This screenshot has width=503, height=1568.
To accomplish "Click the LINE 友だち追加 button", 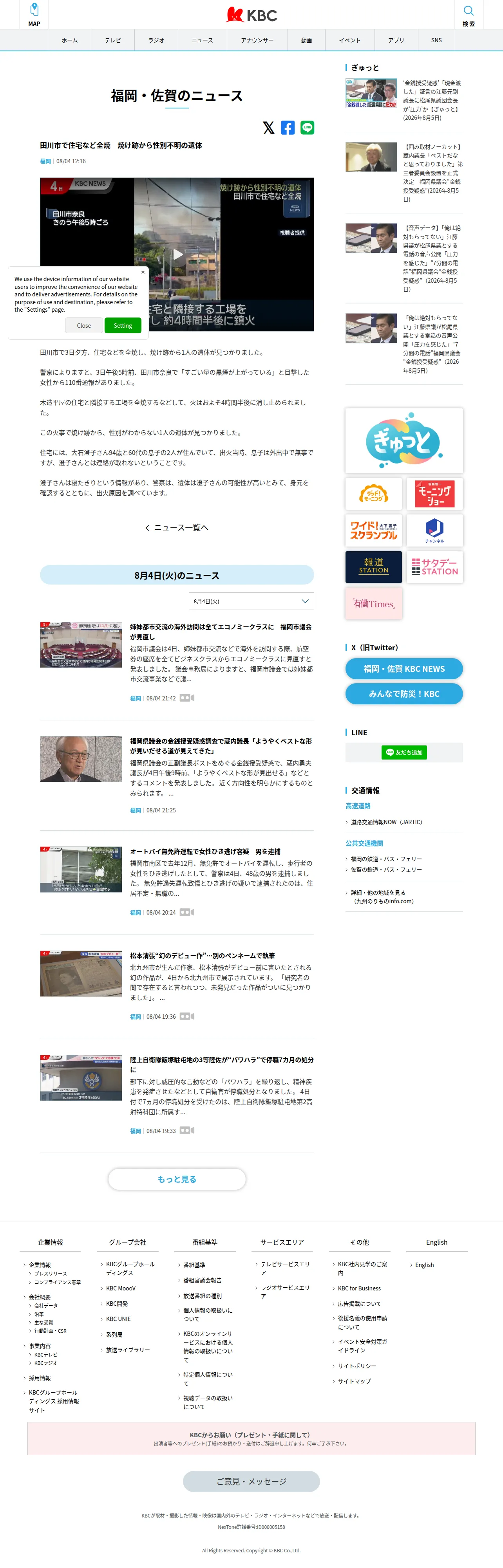I will (x=404, y=752).
